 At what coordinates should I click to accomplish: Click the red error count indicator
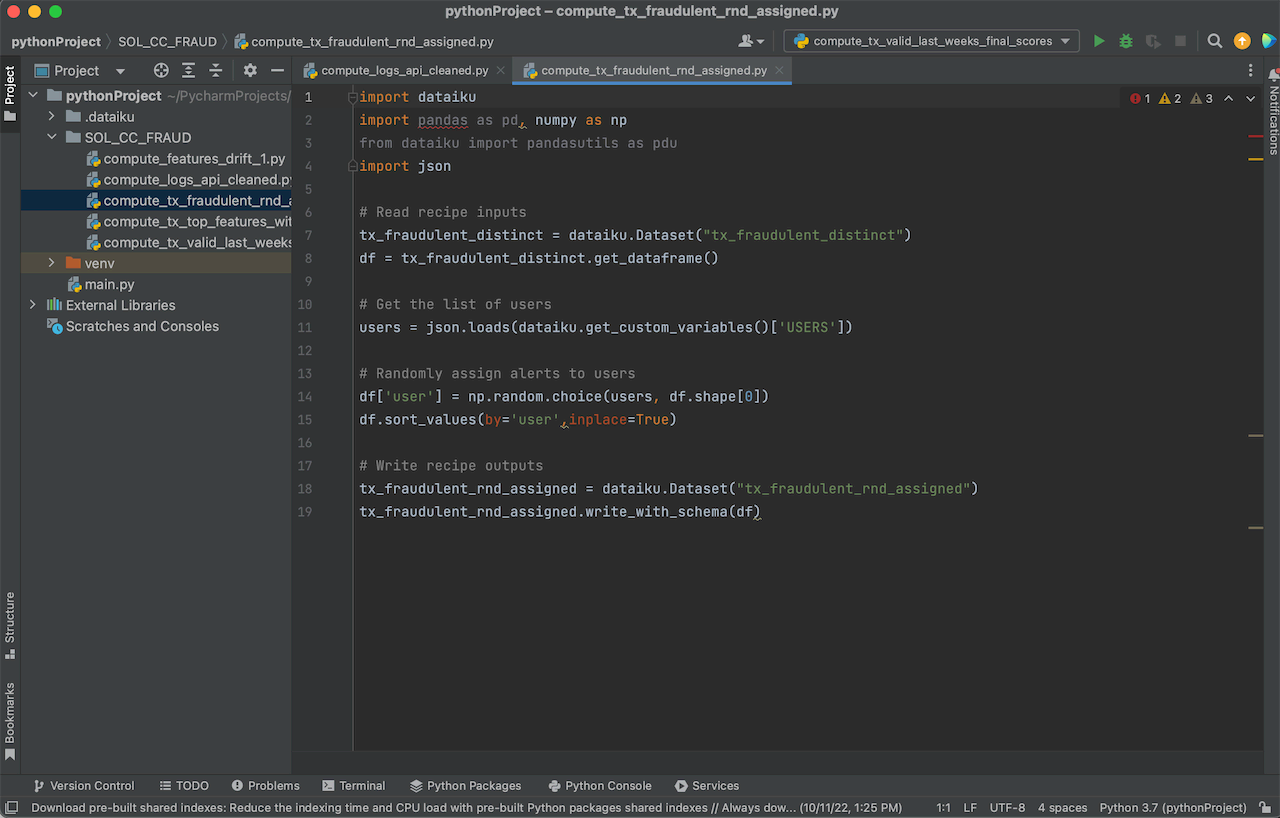coord(1140,98)
